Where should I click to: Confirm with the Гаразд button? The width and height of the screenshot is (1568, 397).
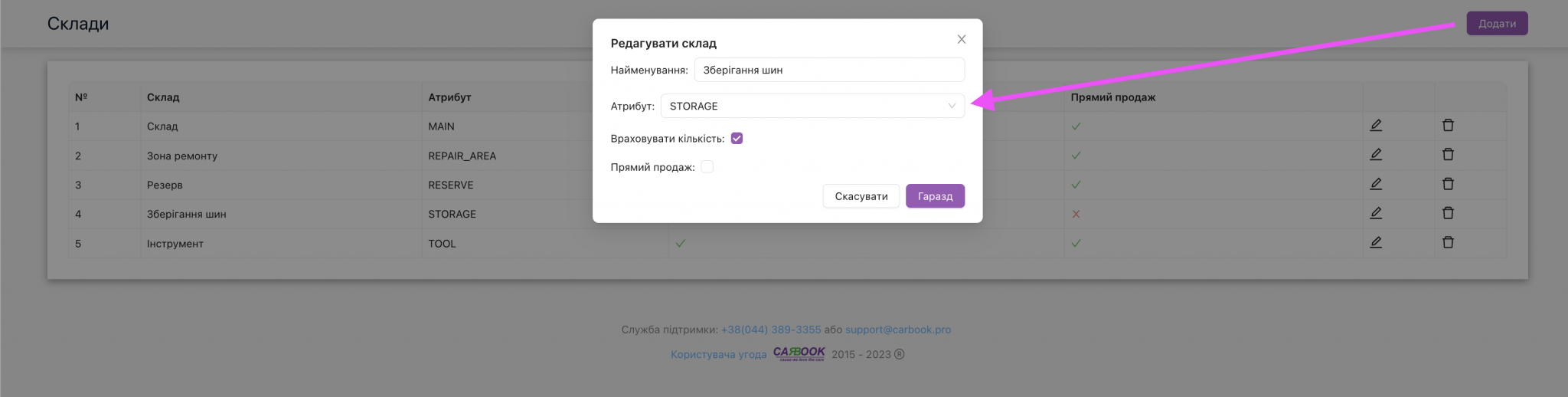pyautogui.click(x=935, y=196)
